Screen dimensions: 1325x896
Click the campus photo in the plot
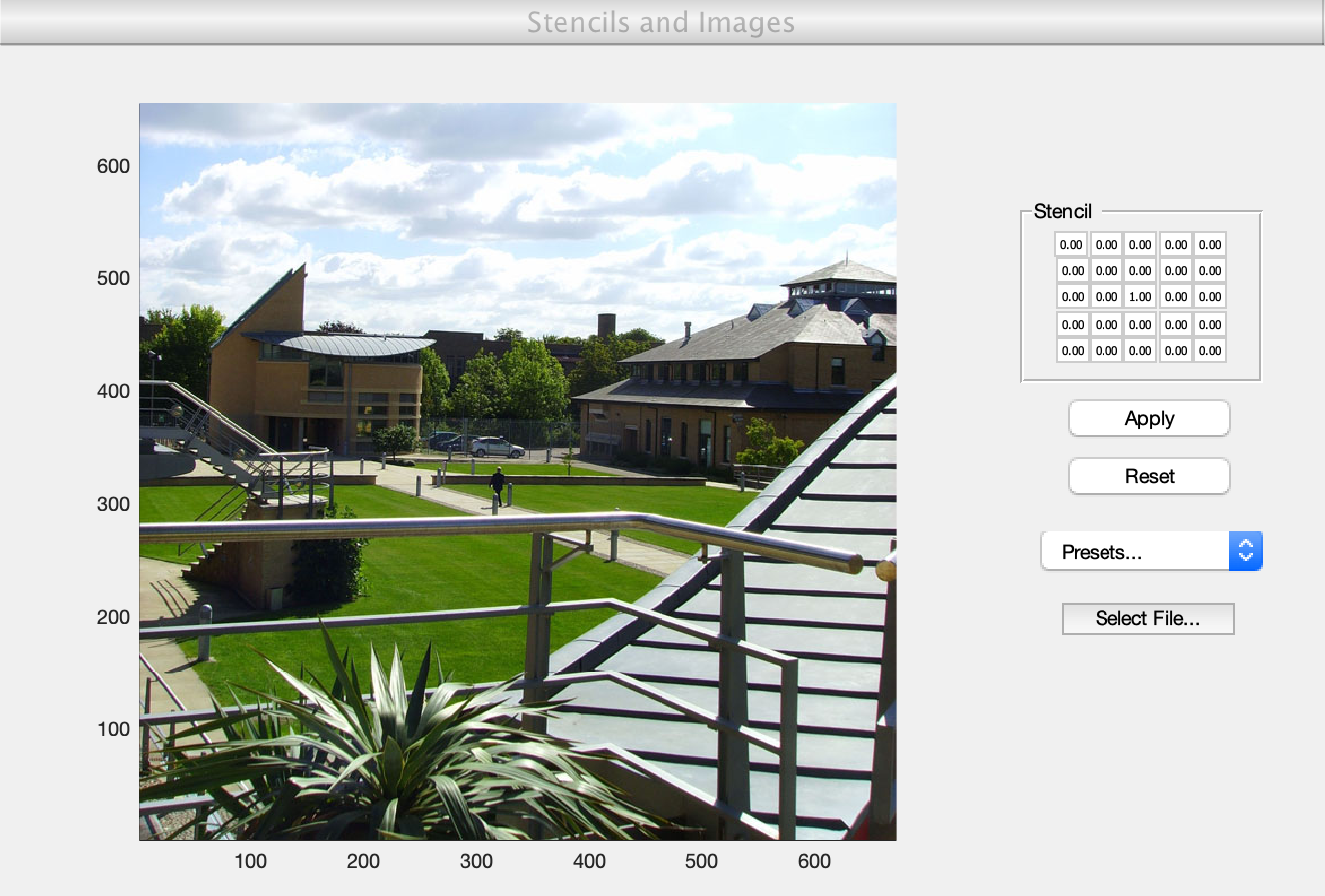pyautogui.click(x=518, y=472)
